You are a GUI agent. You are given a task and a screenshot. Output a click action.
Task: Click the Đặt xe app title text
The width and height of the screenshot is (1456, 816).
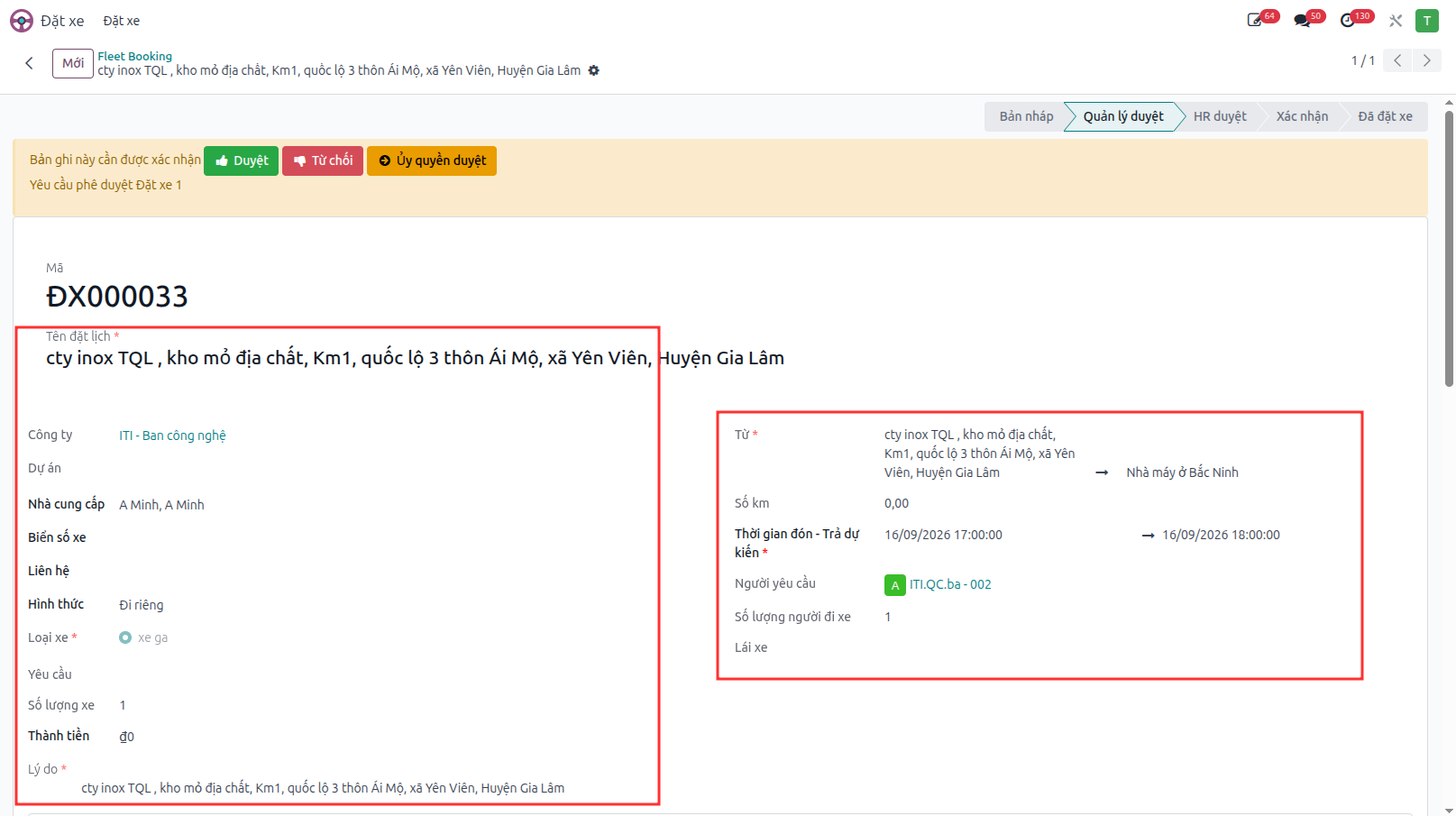[x=62, y=21]
